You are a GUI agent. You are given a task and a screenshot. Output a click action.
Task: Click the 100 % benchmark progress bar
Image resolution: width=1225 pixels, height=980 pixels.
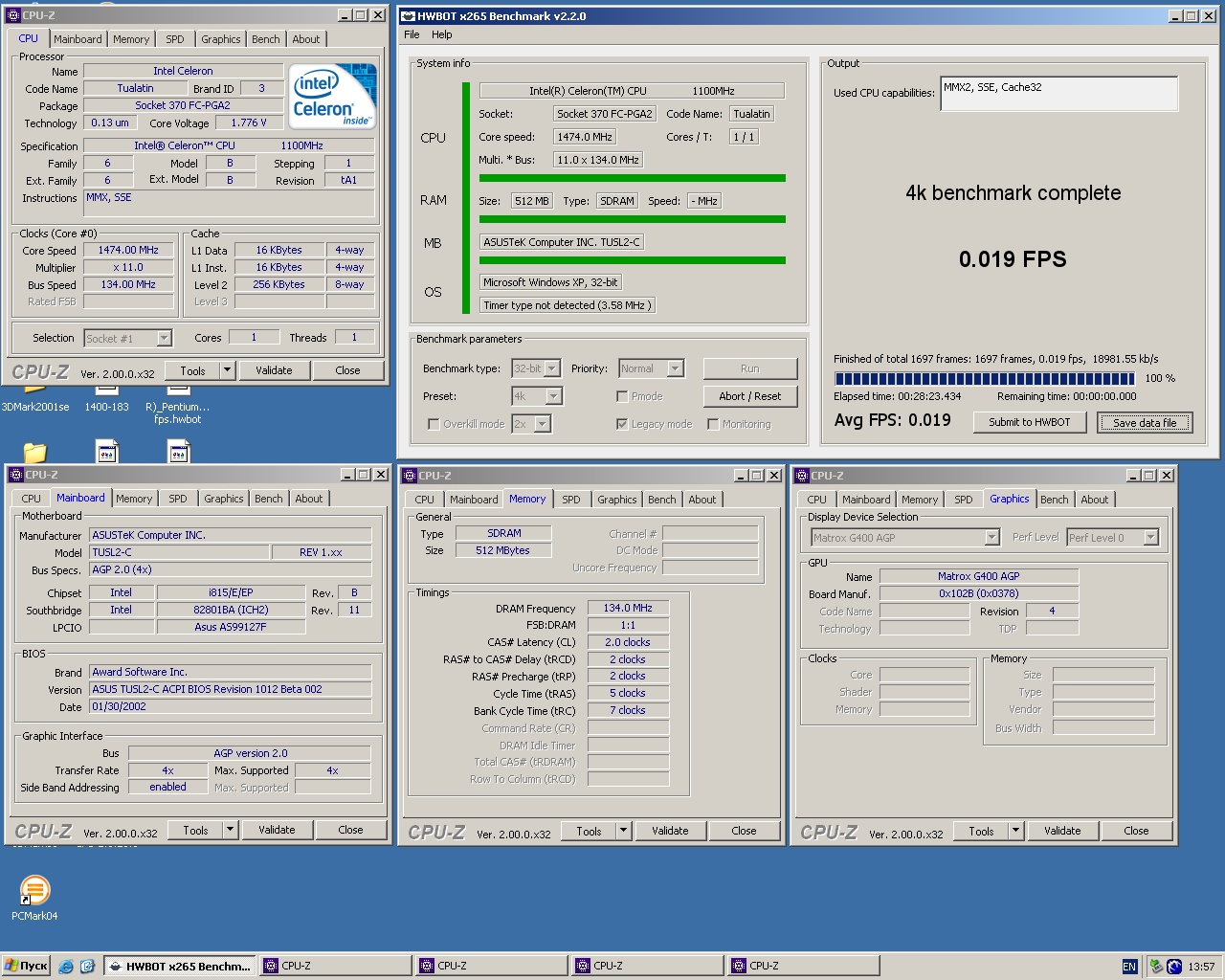tap(985, 378)
